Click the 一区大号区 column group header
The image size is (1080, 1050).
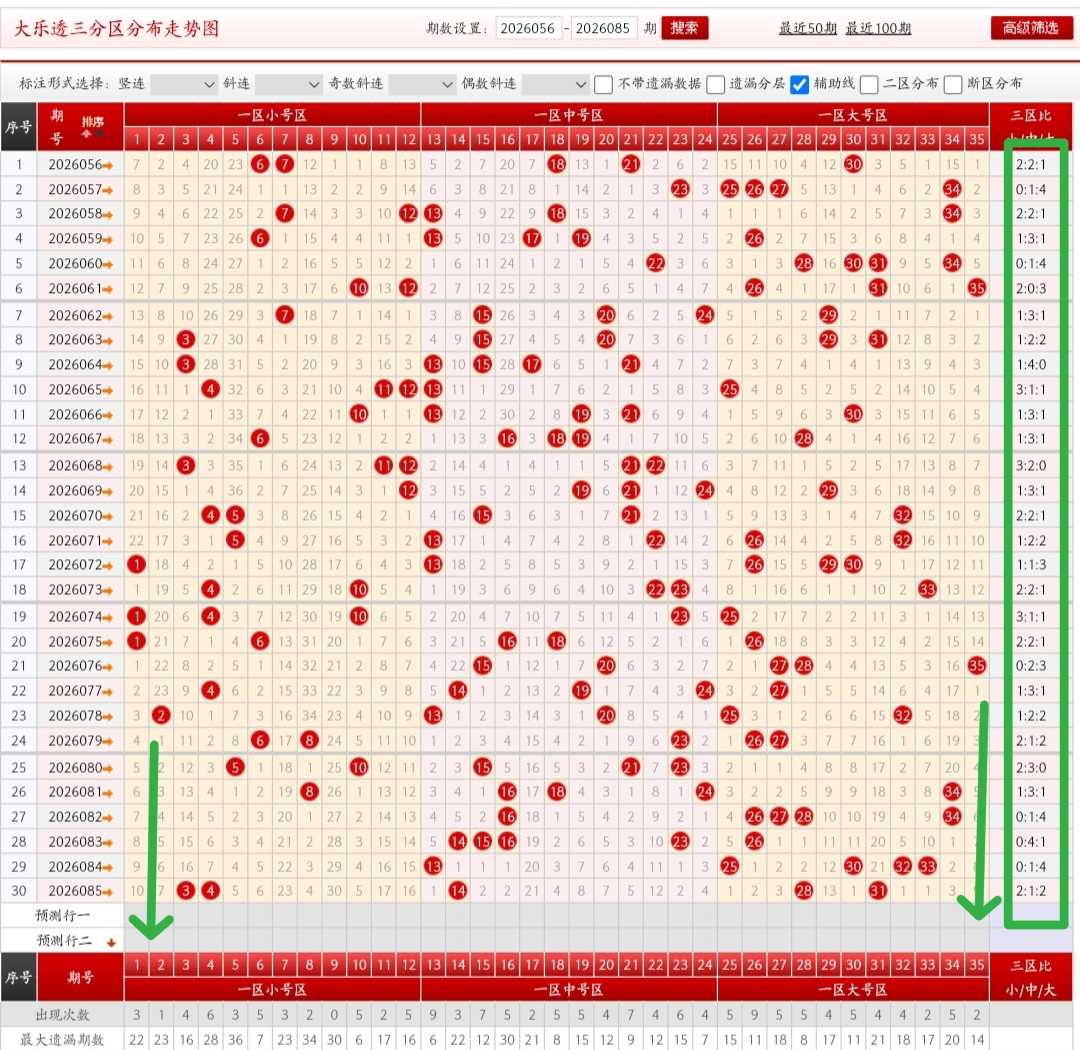(853, 115)
